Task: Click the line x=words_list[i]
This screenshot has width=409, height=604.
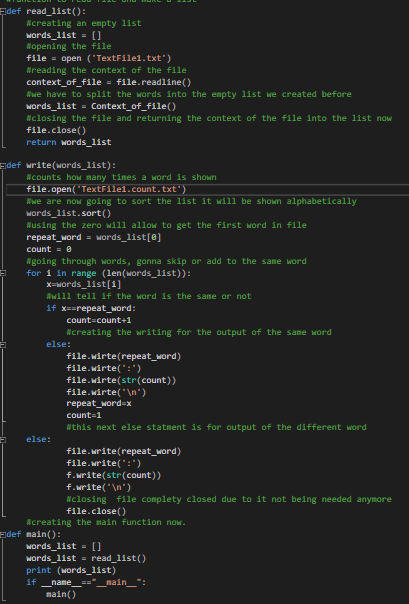Action: click(84, 284)
